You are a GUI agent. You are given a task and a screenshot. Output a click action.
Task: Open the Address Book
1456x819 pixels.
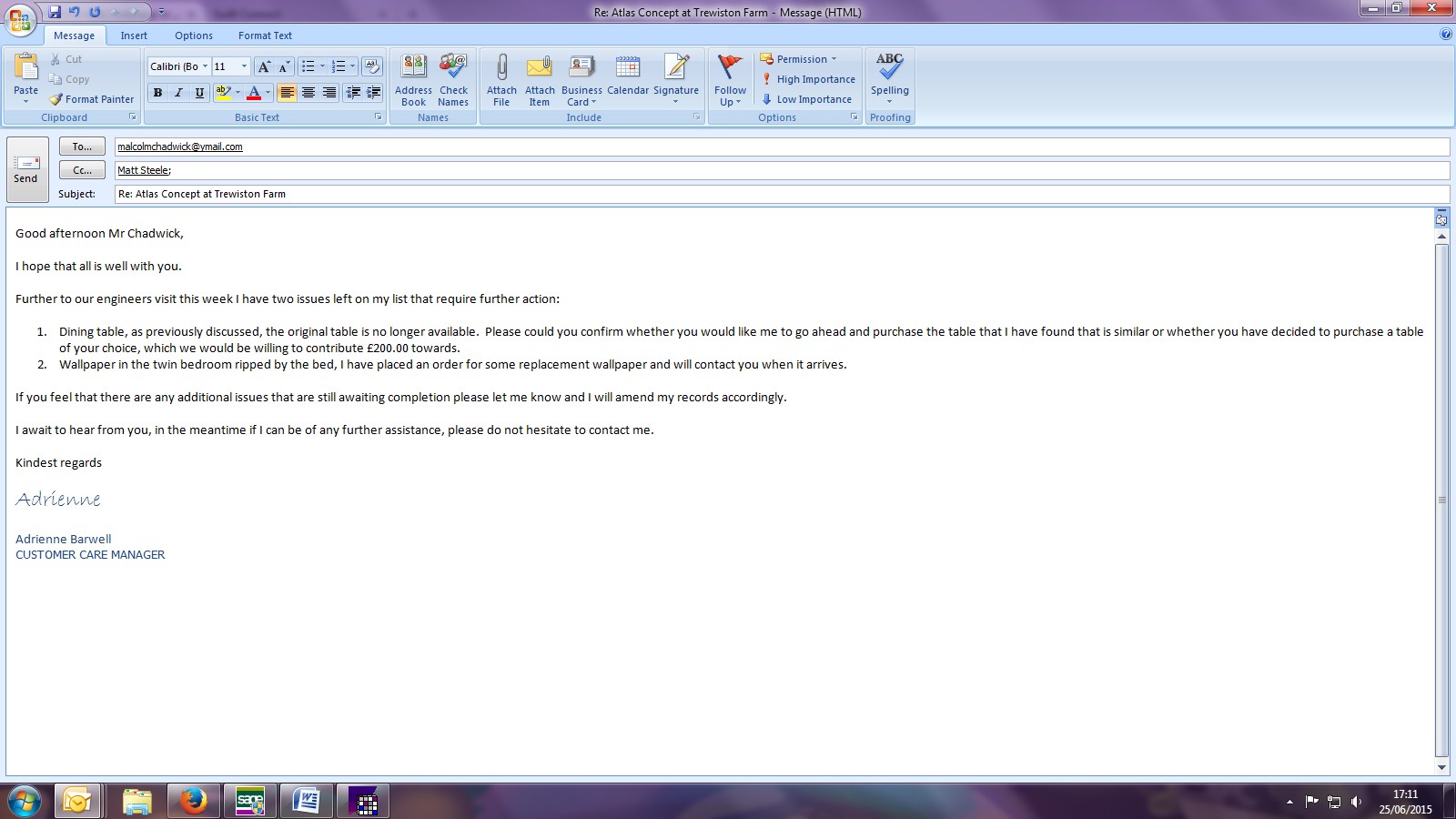tap(413, 79)
